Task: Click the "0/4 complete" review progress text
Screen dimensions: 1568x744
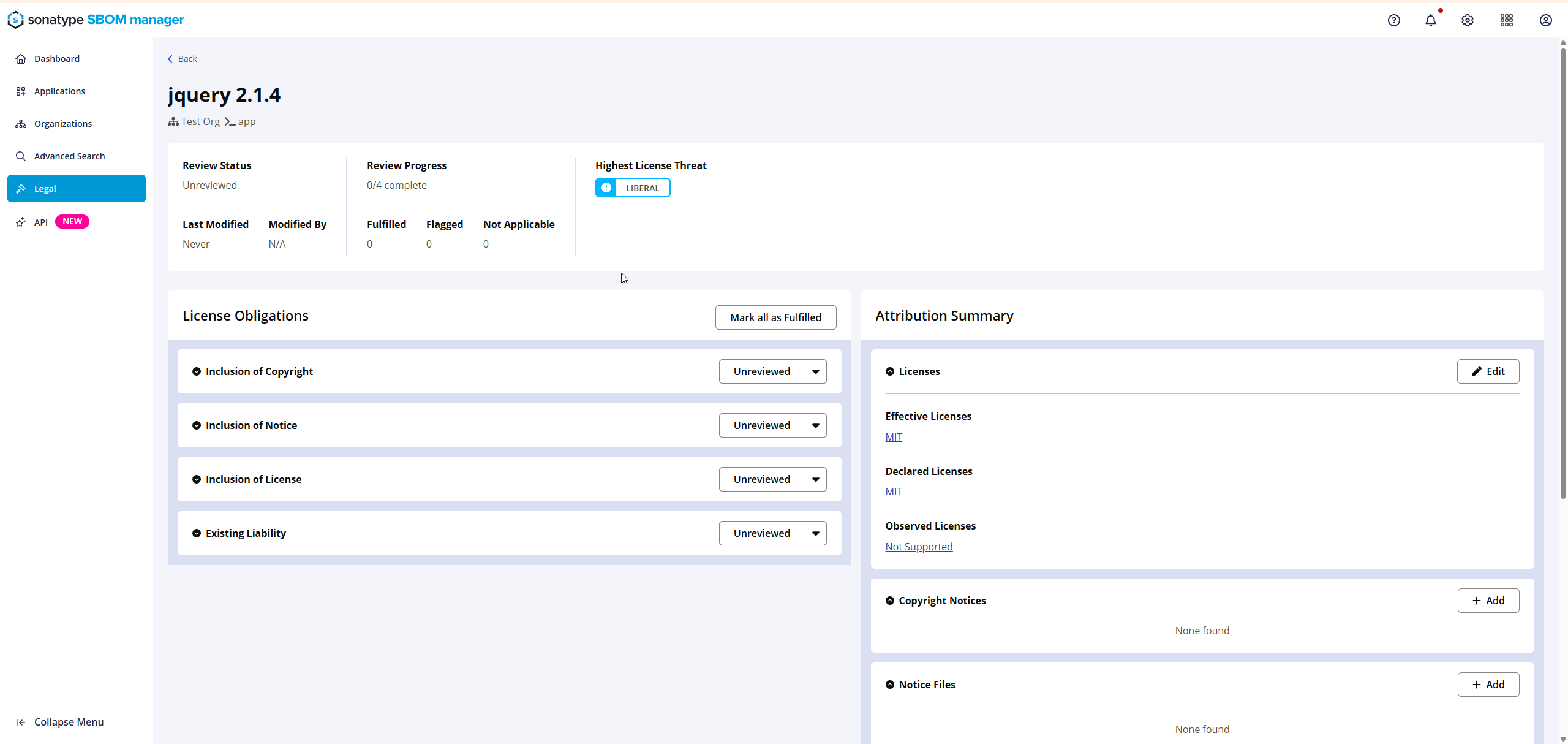Action: coord(397,185)
